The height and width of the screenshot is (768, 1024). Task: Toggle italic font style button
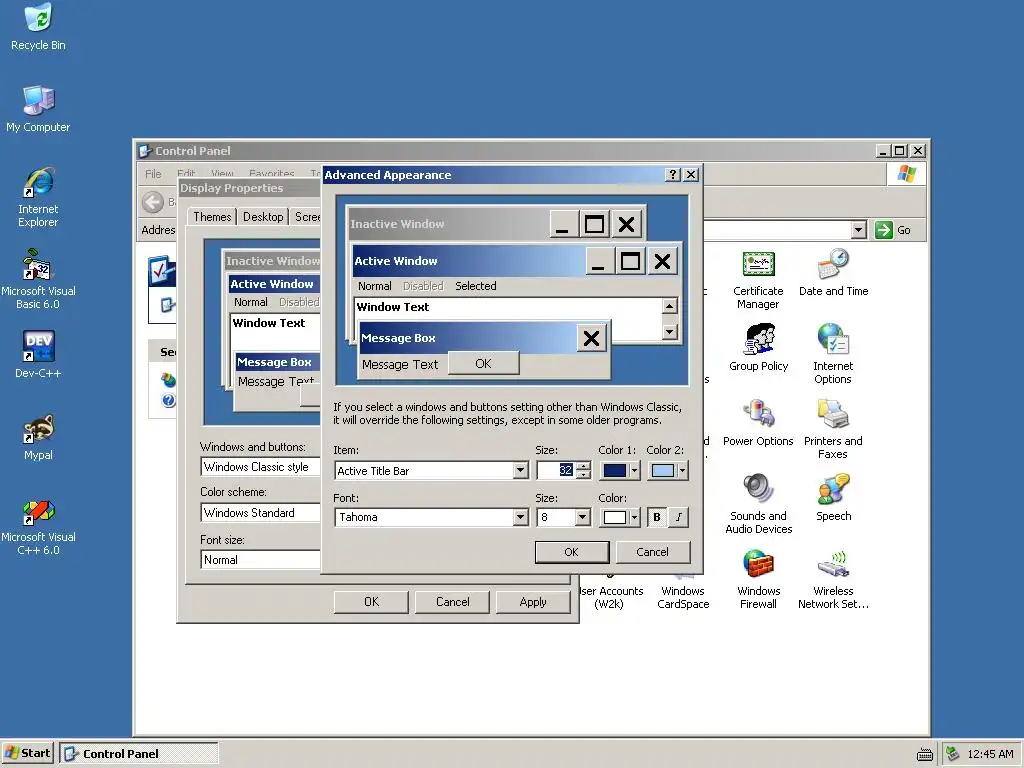(679, 517)
